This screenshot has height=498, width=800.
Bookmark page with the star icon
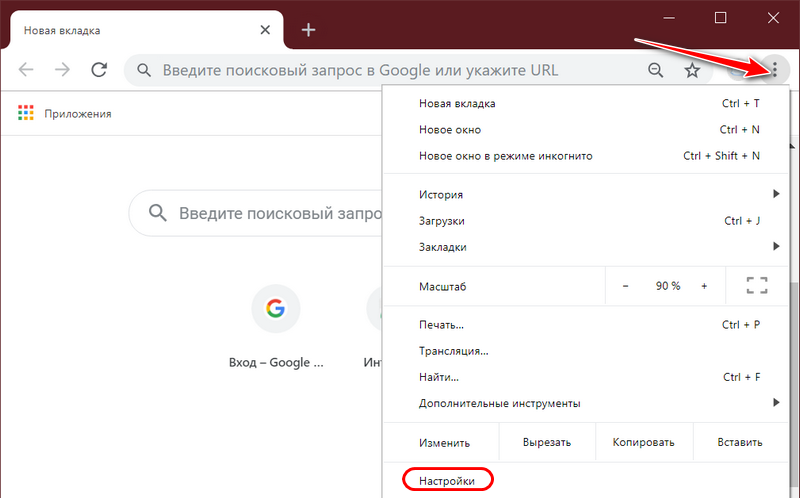pos(692,70)
